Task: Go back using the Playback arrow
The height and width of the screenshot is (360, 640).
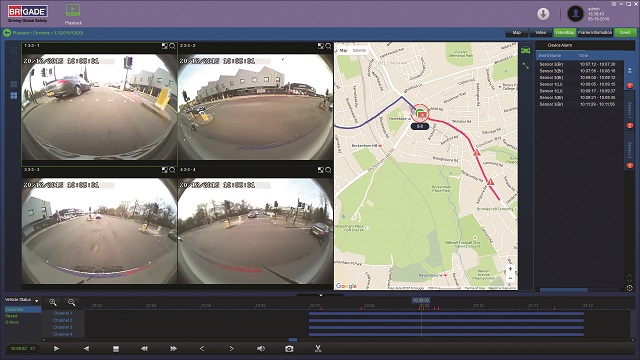Action: [7, 33]
